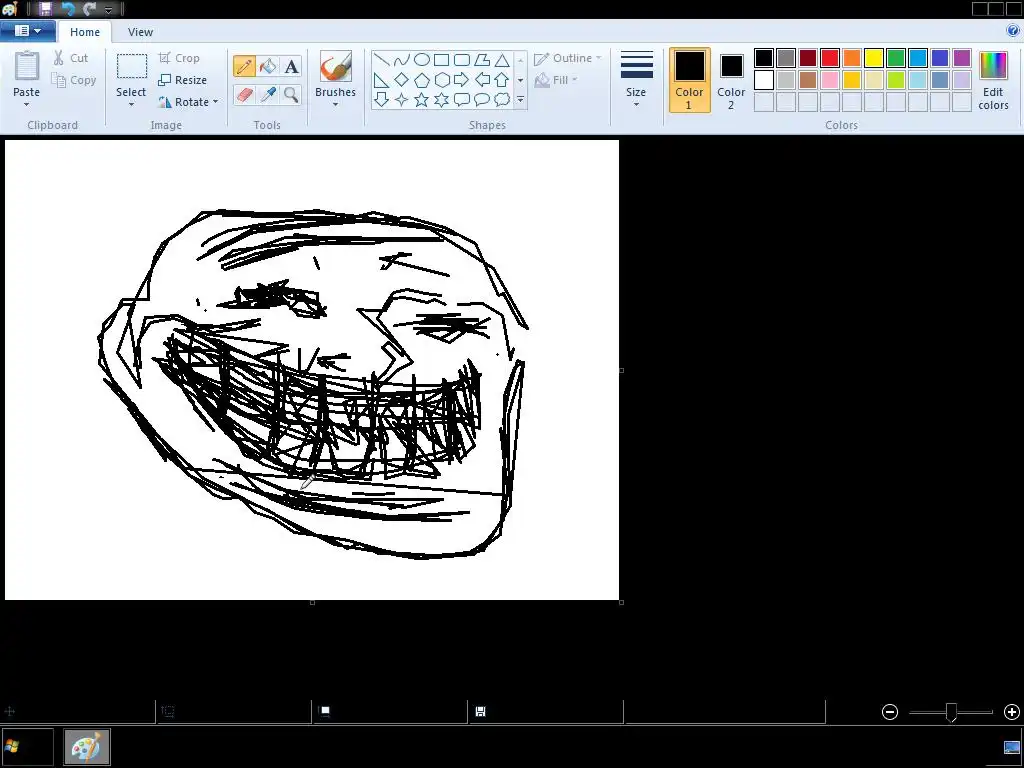This screenshot has width=1024, height=768.
Task: Open the Outline dropdown
Action: pos(568,58)
